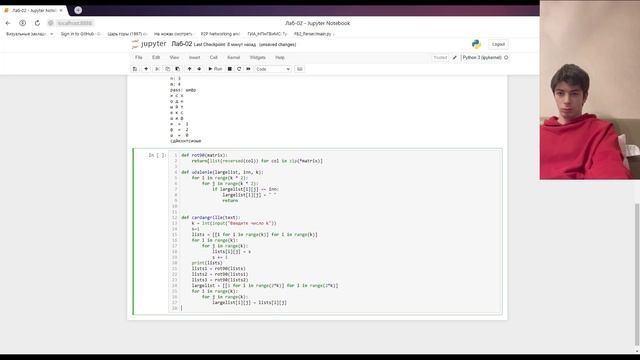Viewport: 640px width, 360px height.
Task: Run the selected cell
Action: click(x=215, y=69)
